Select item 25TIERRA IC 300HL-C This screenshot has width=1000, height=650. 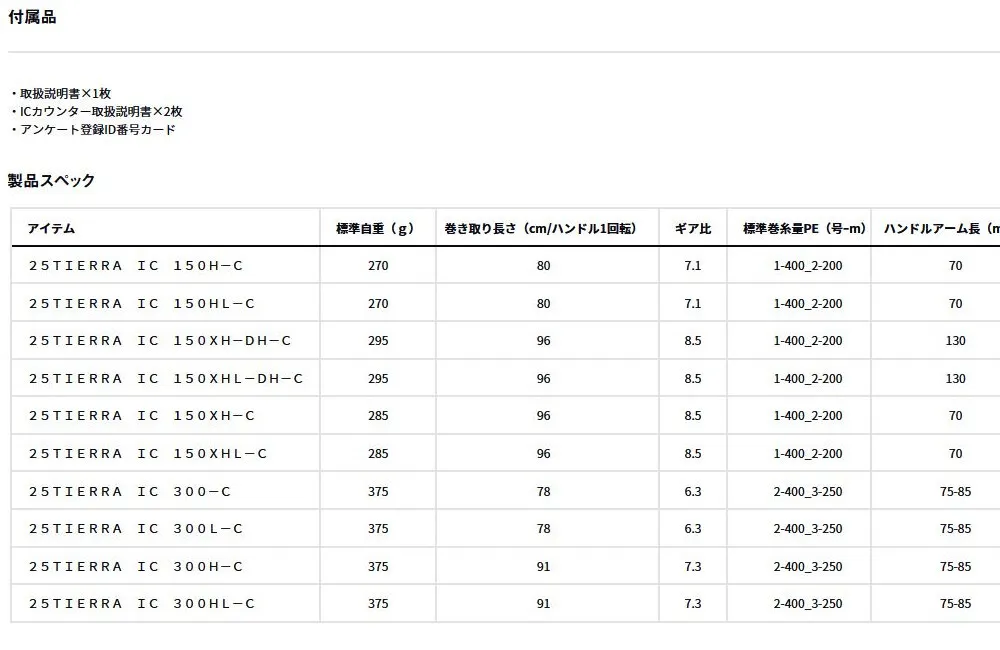[142, 603]
